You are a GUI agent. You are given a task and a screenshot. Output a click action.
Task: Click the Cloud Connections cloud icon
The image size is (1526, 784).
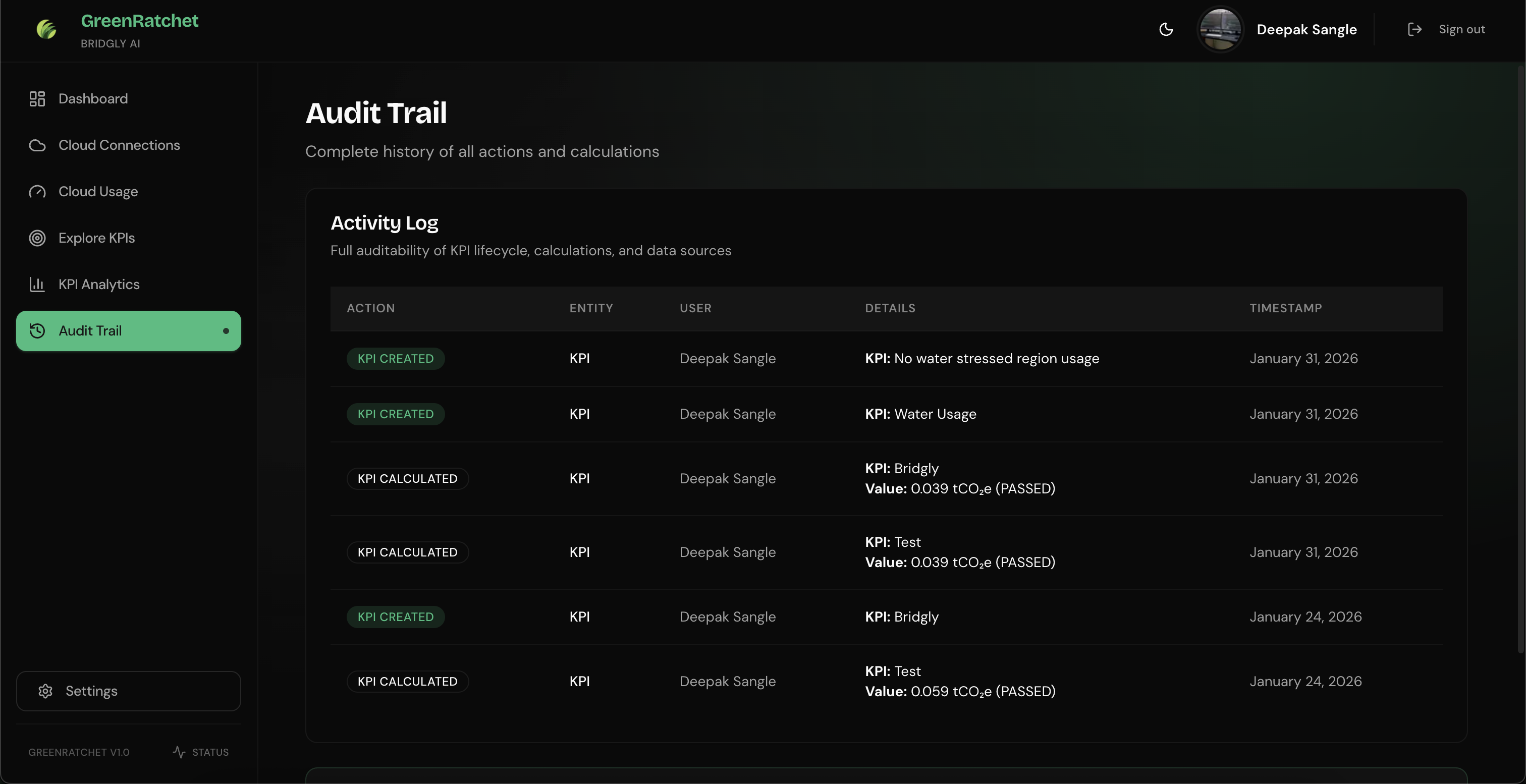pos(37,145)
